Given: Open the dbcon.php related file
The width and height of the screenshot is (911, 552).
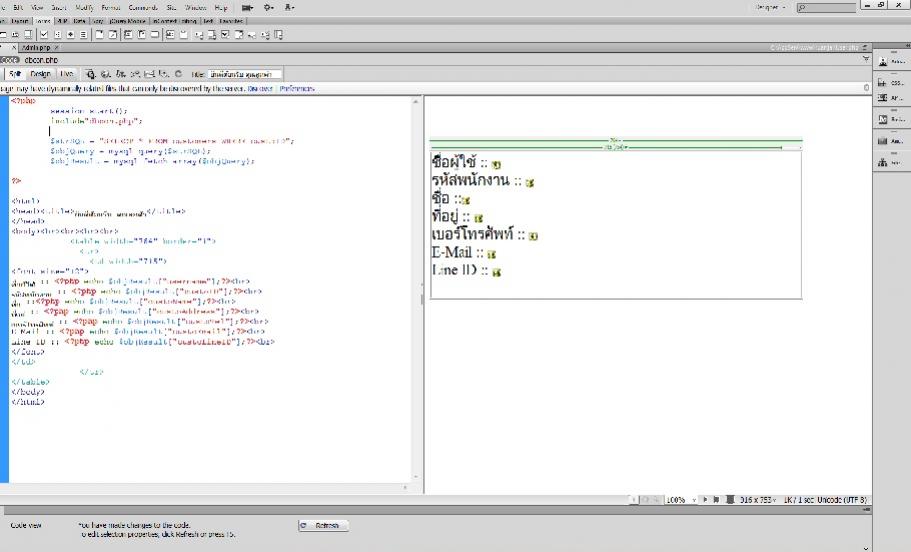Looking at the screenshot, I should [x=41, y=59].
